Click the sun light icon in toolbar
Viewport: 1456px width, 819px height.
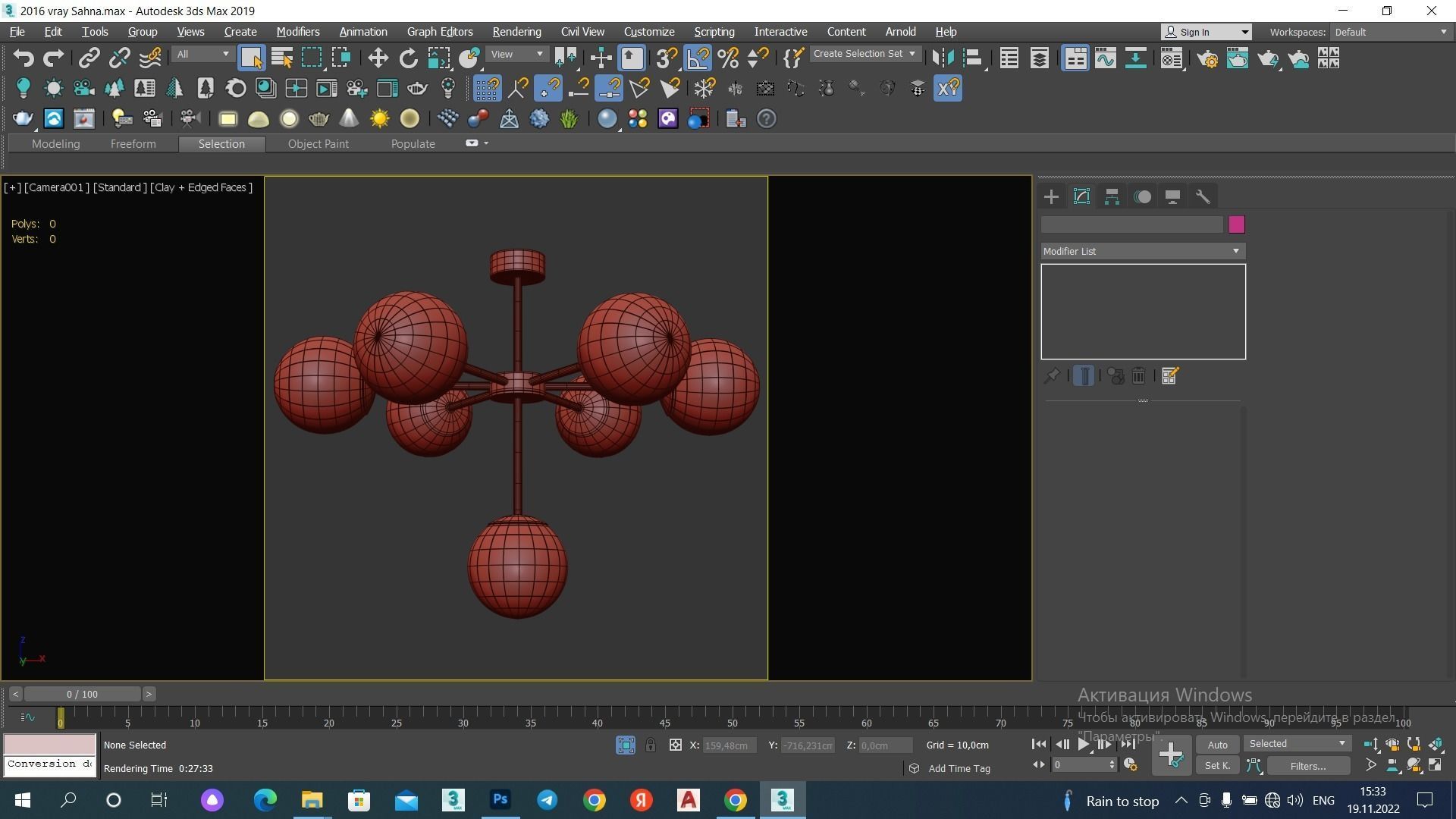click(379, 119)
